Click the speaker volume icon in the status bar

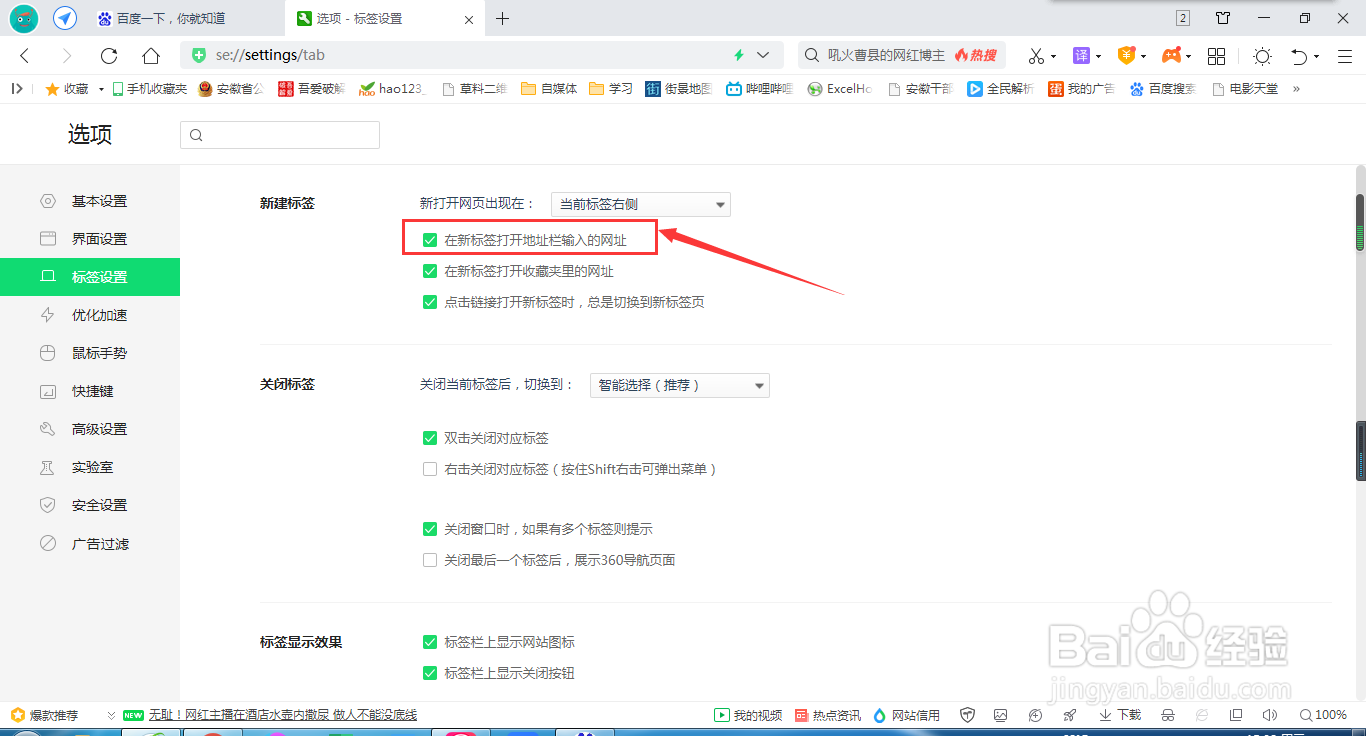(x=1268, y=715)
